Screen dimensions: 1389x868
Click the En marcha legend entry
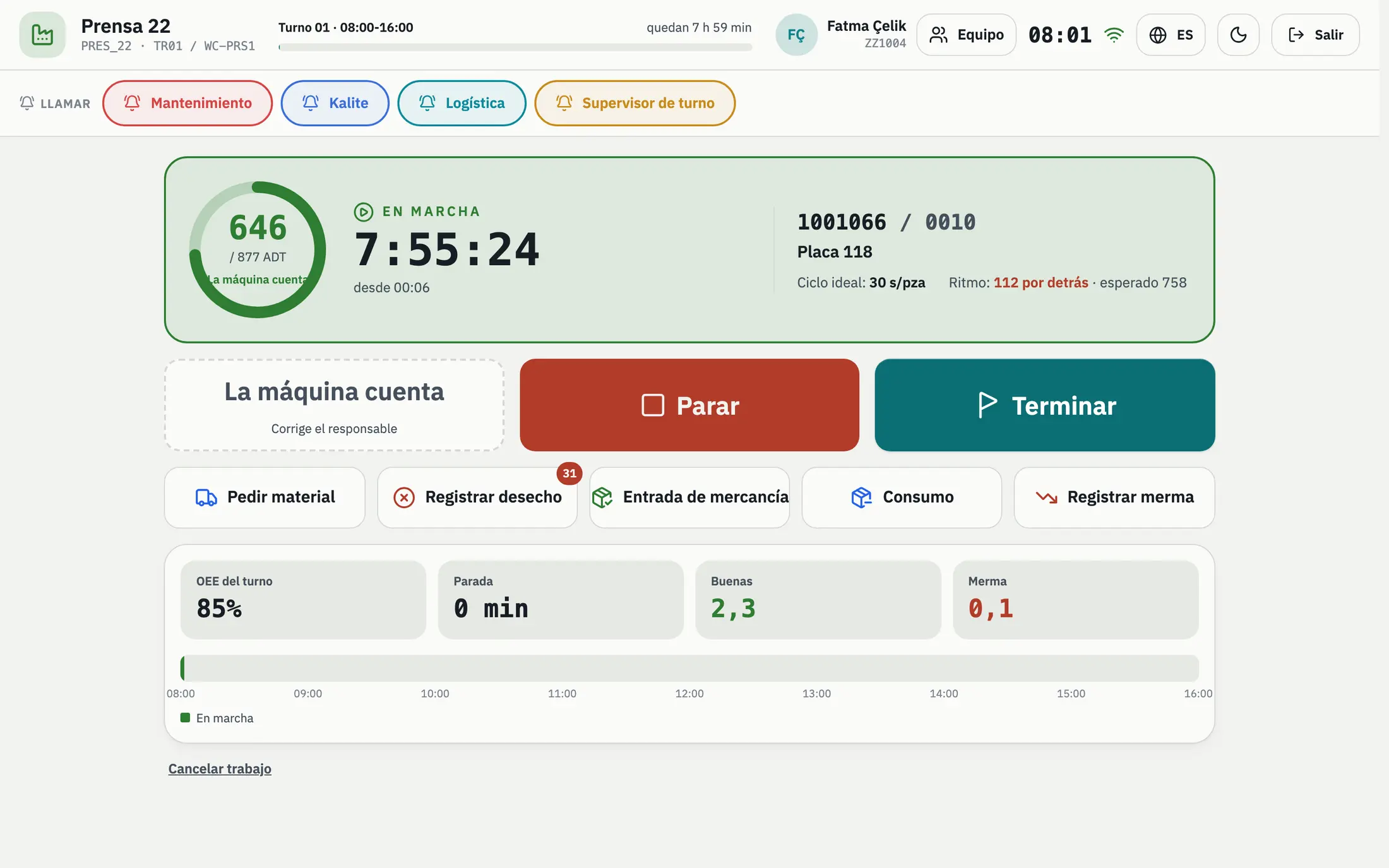(217, 718)
